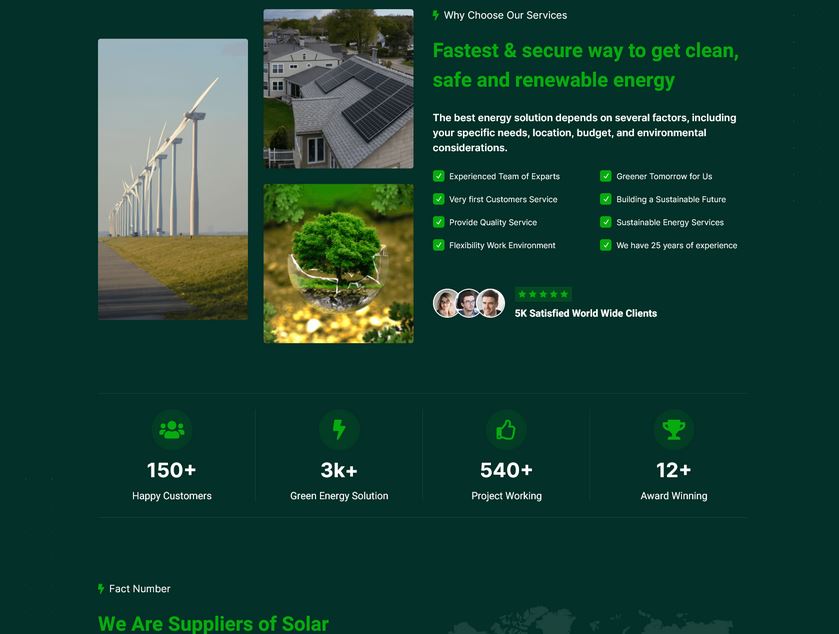Click the Provide Quality Service text
The image size is (839, 634).
[493, 222]
